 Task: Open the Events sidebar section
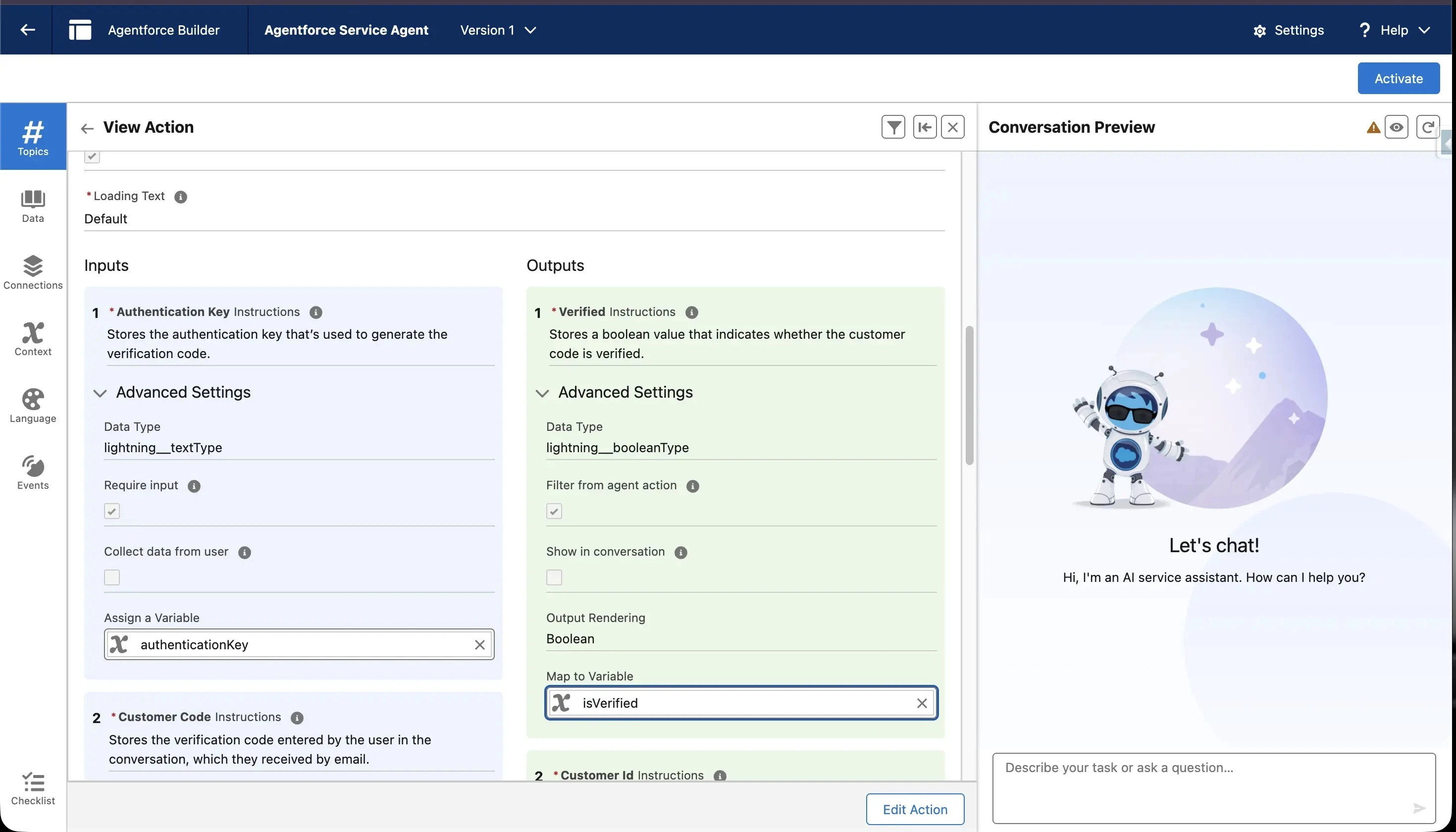pos(33,472)
